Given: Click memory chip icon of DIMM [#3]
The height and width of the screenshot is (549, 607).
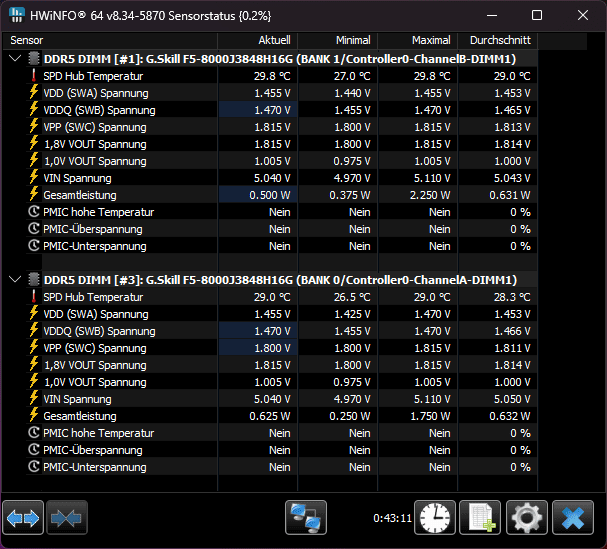Looking at the screenshot, I should click(x=34, y=280).
